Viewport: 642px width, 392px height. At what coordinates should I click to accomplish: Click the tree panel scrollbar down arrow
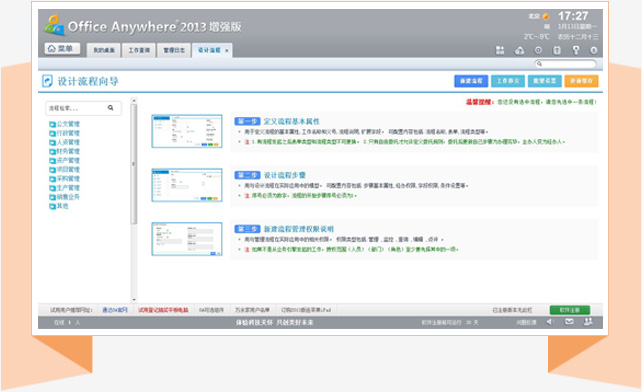tap(134, 299)
